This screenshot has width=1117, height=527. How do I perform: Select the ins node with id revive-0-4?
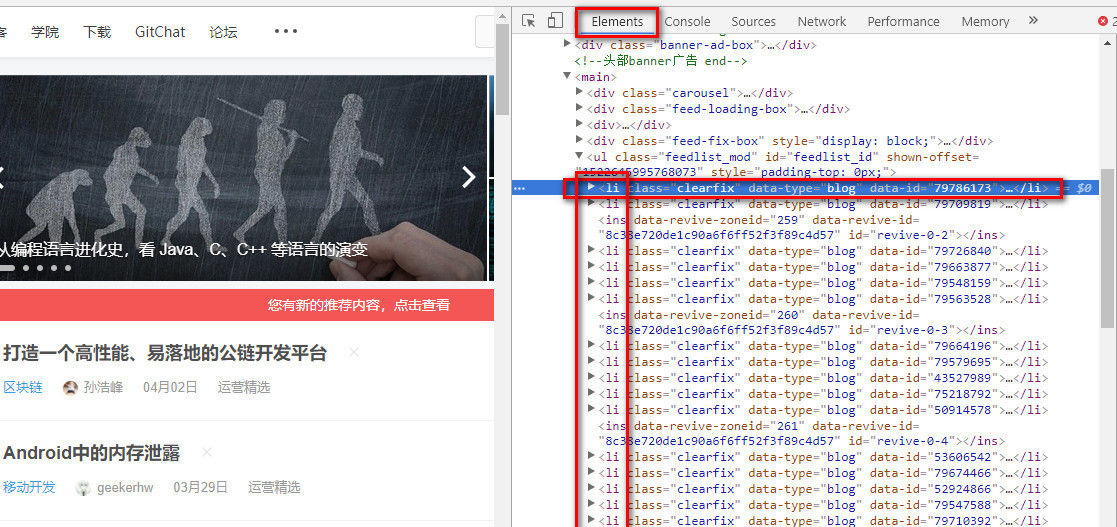point(801,433)
